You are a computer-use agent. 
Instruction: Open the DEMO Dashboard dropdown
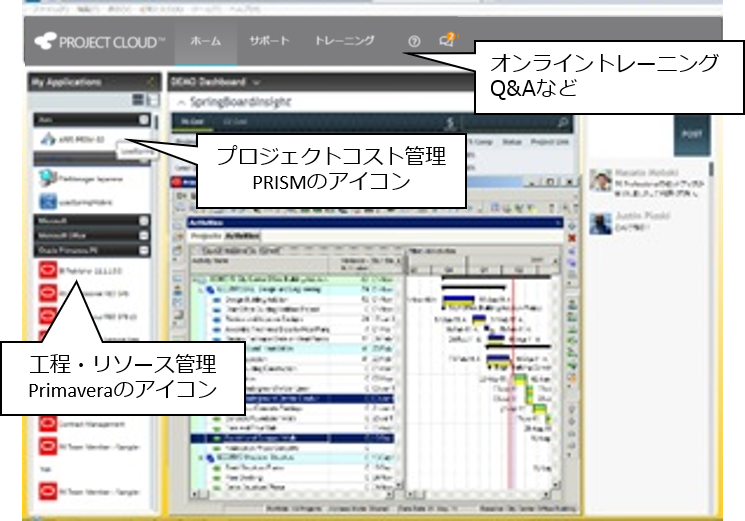(x=257, y=83)
